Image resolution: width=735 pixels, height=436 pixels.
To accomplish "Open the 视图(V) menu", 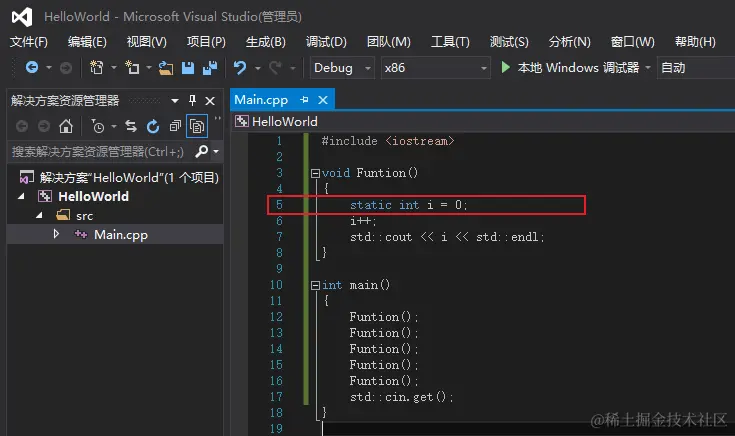I will tap(147, 42).
